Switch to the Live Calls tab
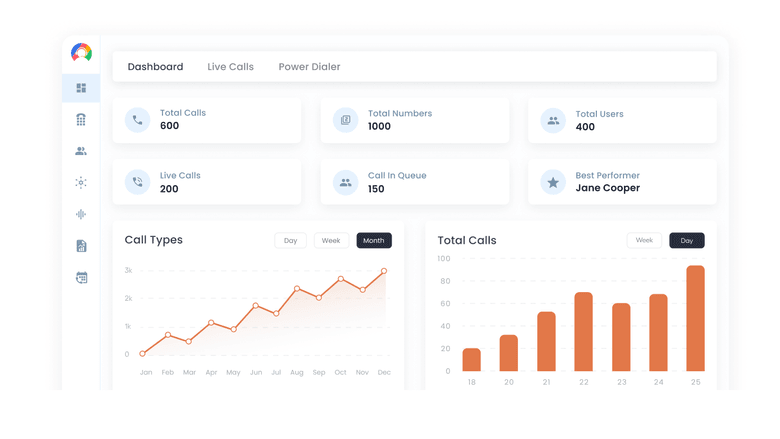This screenshot has width=780, height=439. coord(230,67)
